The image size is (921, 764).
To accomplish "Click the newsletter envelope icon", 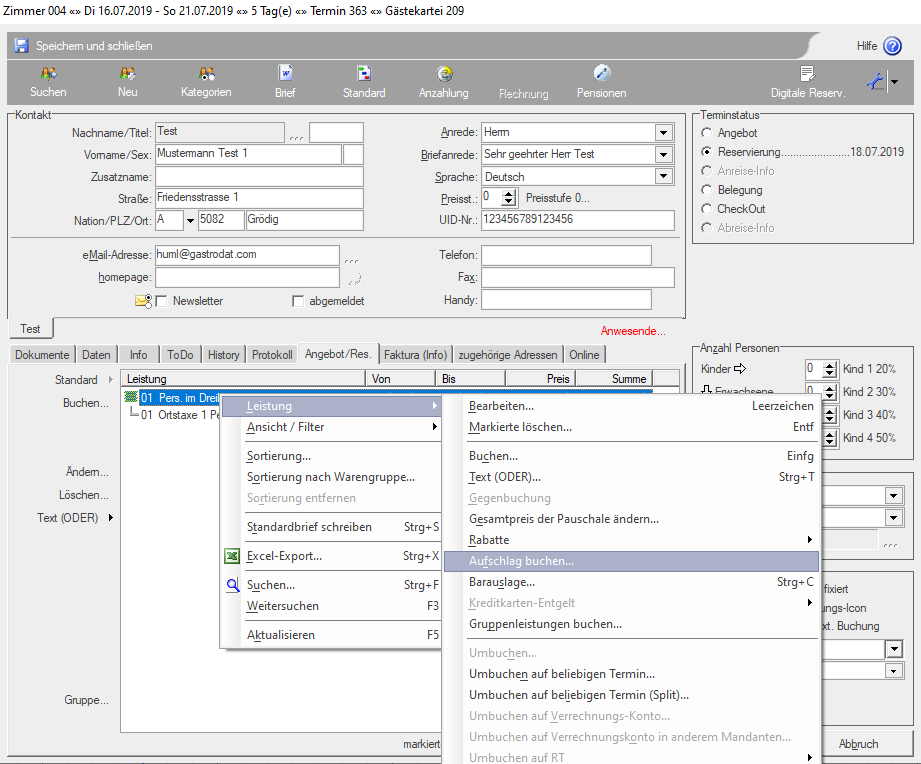I will coord(143,301).
